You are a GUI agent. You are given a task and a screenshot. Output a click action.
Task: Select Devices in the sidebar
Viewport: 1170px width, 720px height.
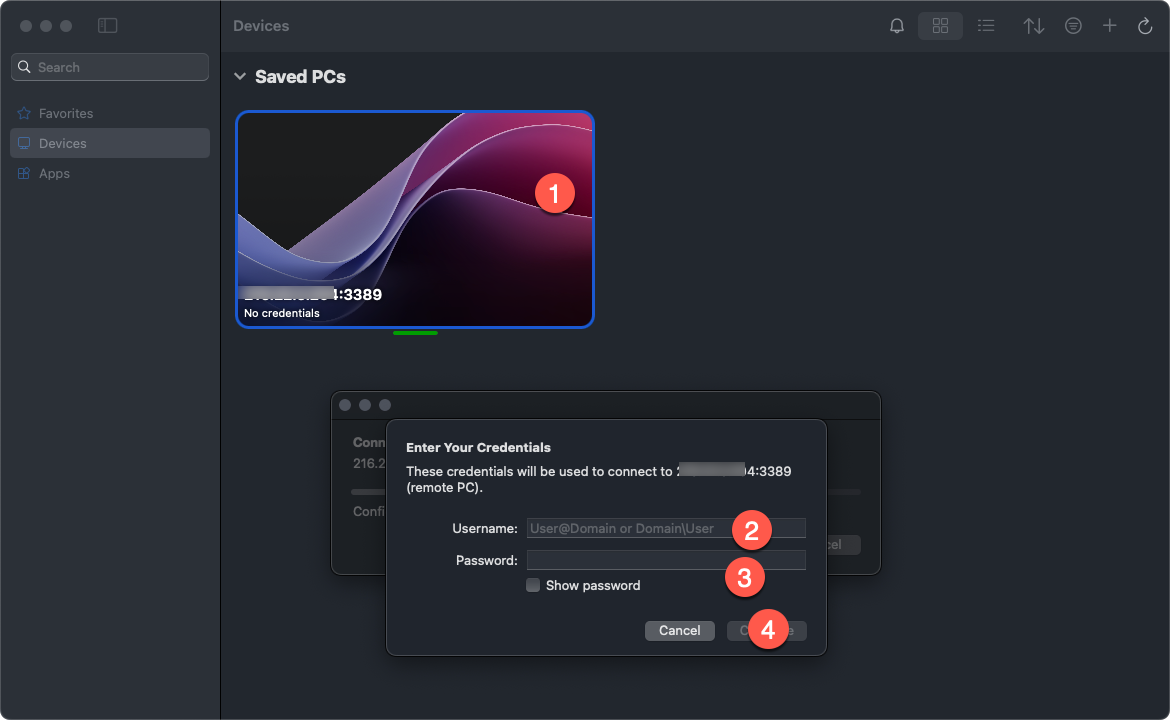coord(63,144)
